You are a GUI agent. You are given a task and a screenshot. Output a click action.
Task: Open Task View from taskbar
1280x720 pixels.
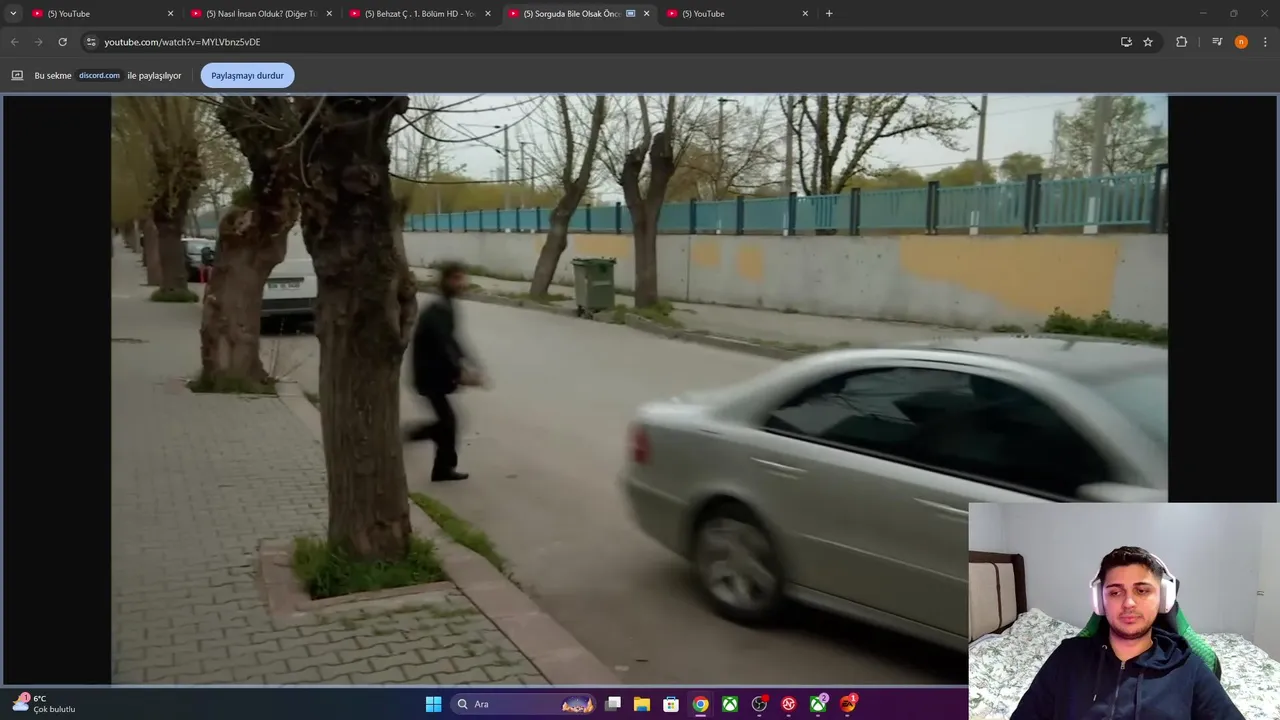pos(613,704)
